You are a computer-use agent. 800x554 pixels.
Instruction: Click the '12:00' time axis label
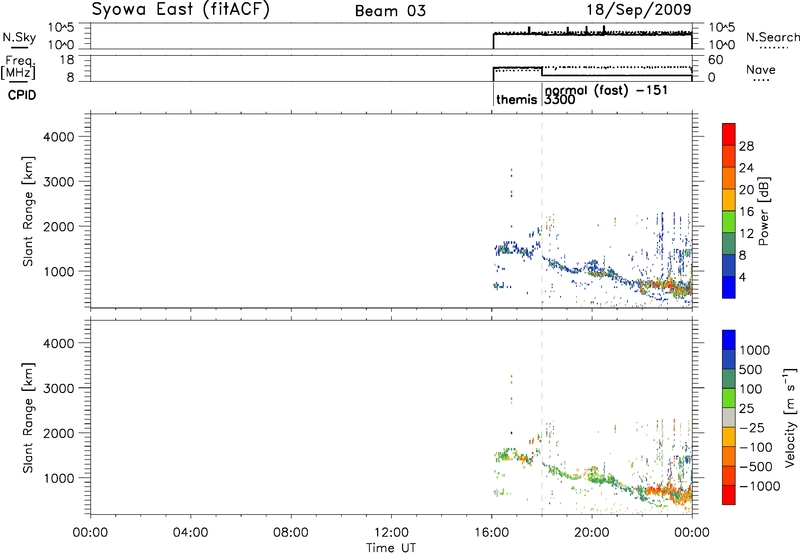[391, 533]
